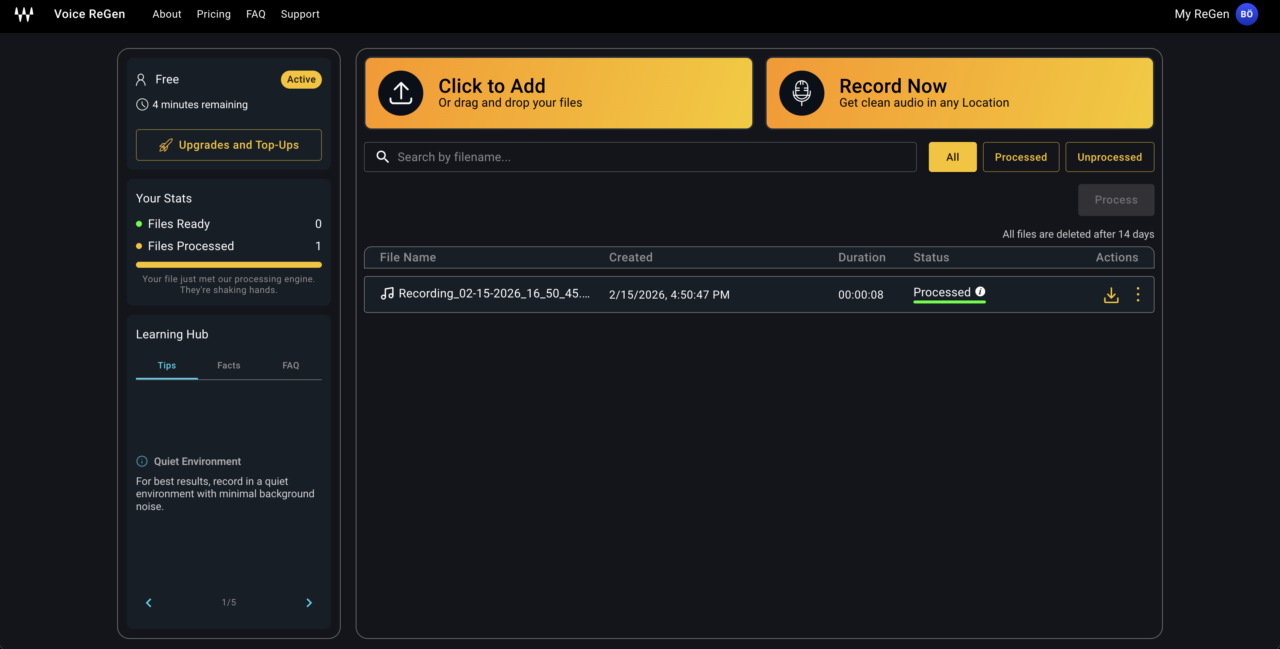The height and width of the screenshot is (649, 1280).
Task: Click the microphone record icon
Action: 801,93
